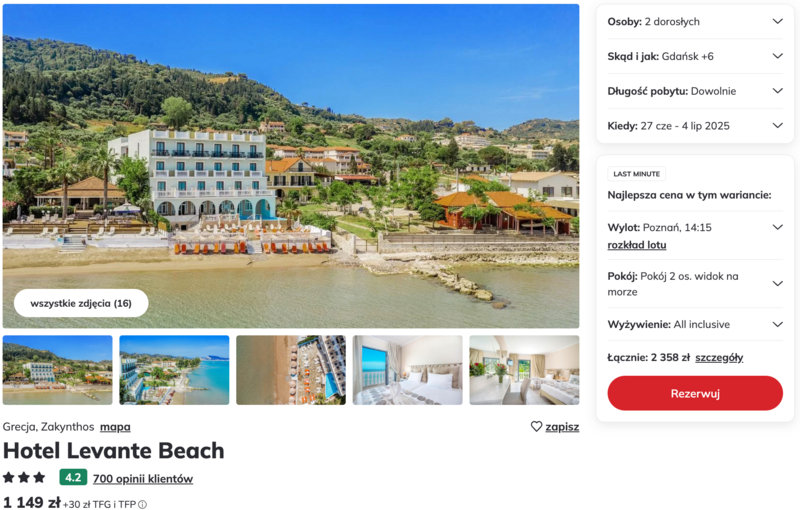
Task: Click the szczegóły price details link
Action: pos(719,358)
